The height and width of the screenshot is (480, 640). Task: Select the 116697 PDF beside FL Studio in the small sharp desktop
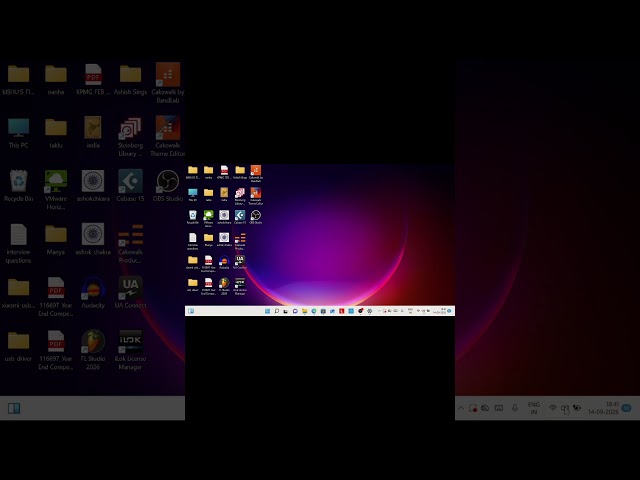click(x=209, y=286)
